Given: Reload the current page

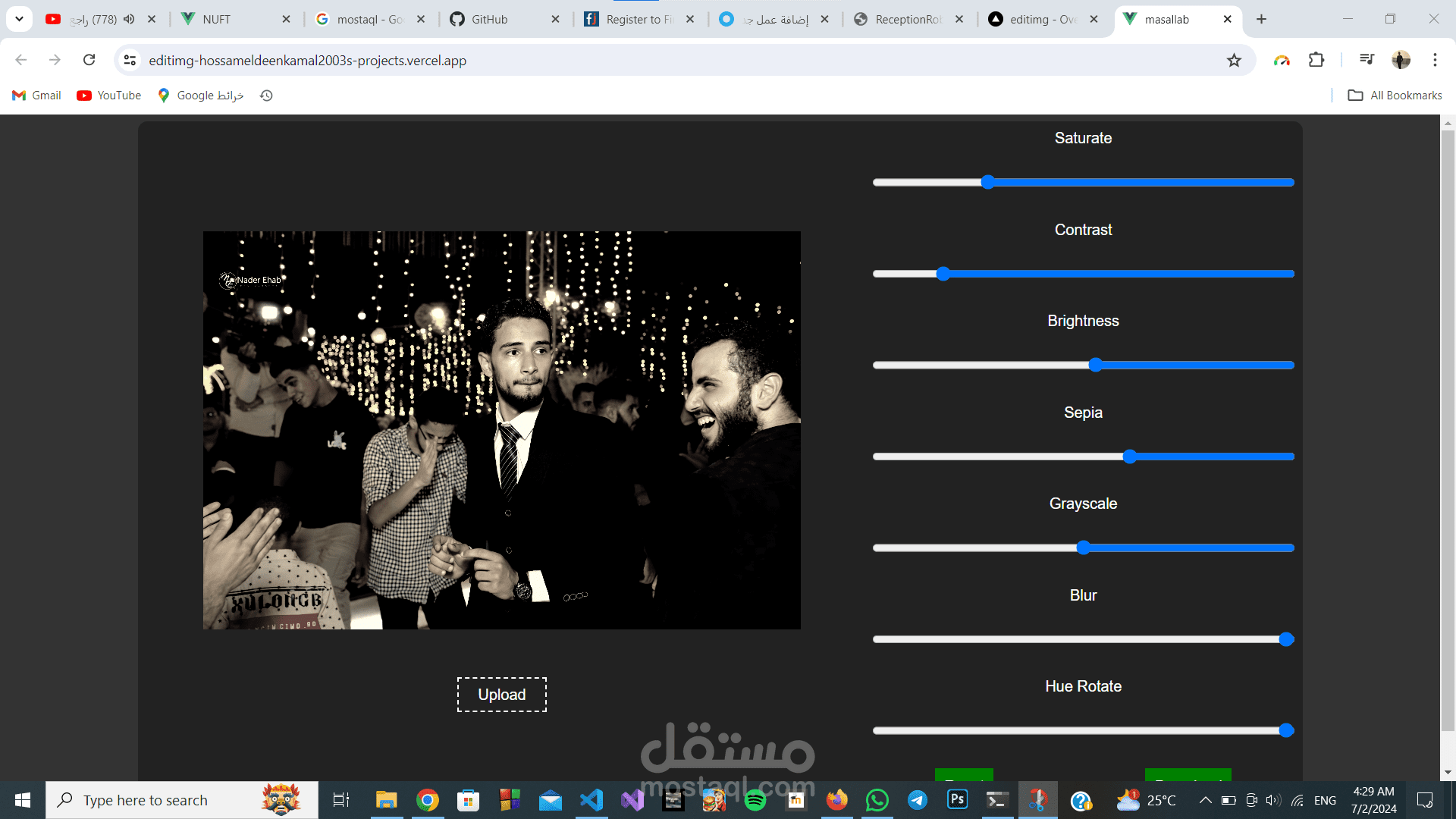Looking at the screenshot, I should point(89,60).
